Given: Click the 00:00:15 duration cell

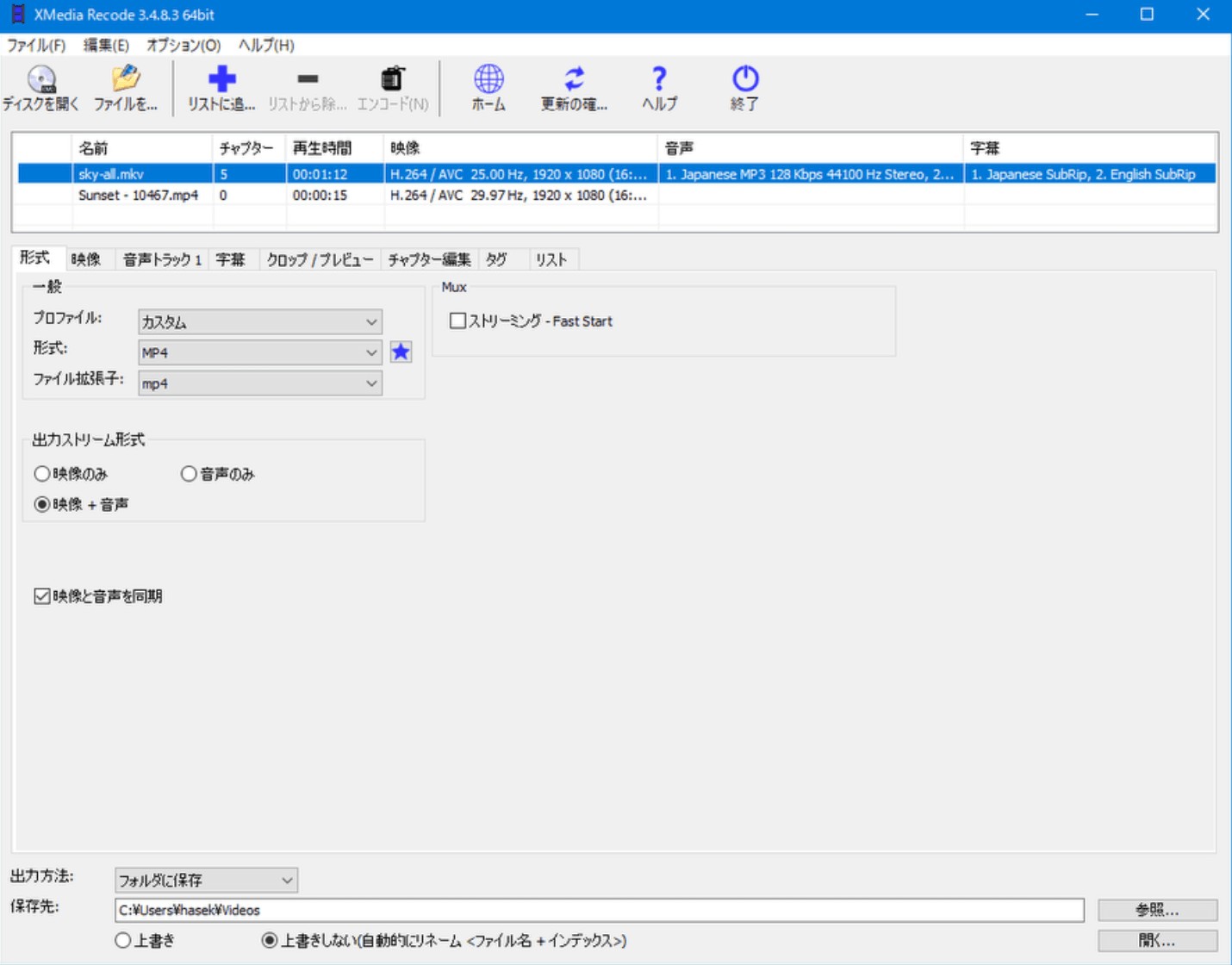Looking at the screenshot, I should [x=335, y=196].
